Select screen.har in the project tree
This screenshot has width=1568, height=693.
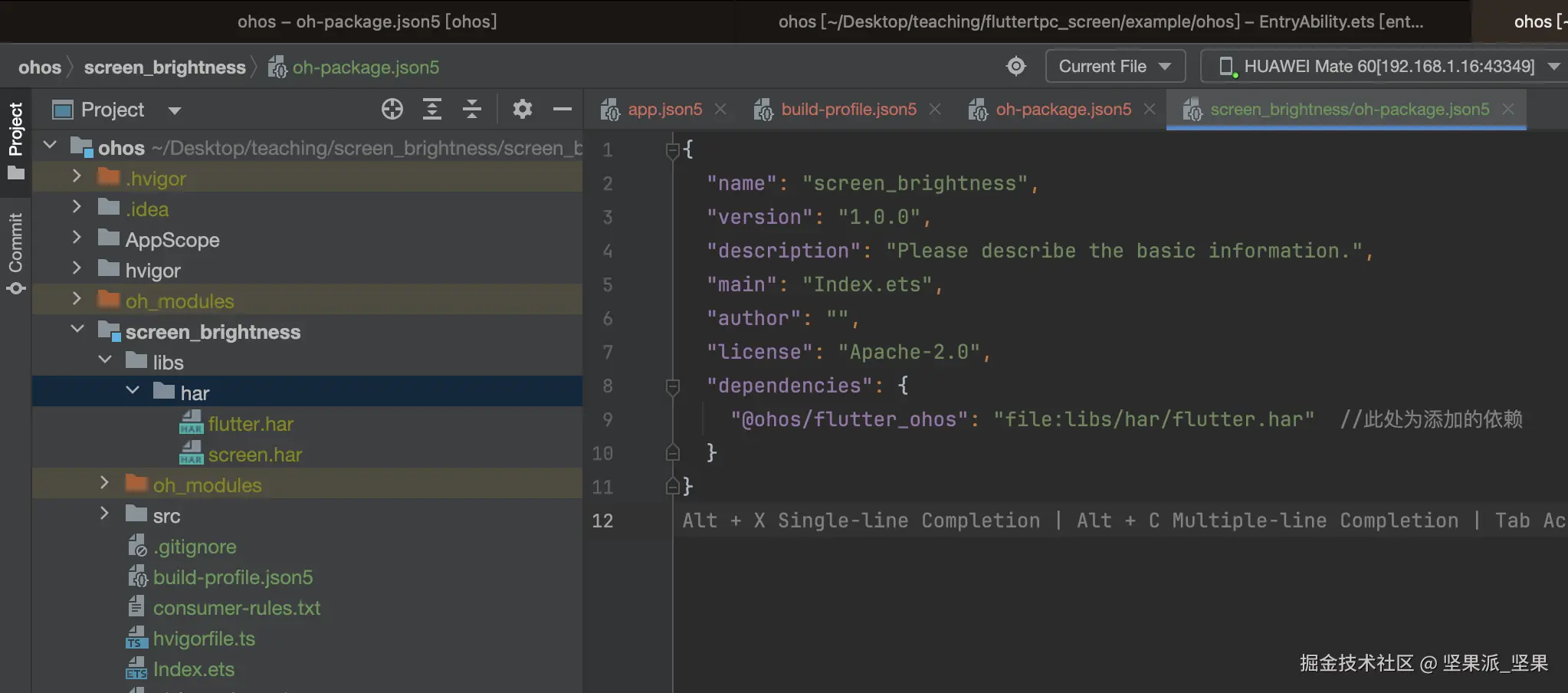[x=255, y=455]
